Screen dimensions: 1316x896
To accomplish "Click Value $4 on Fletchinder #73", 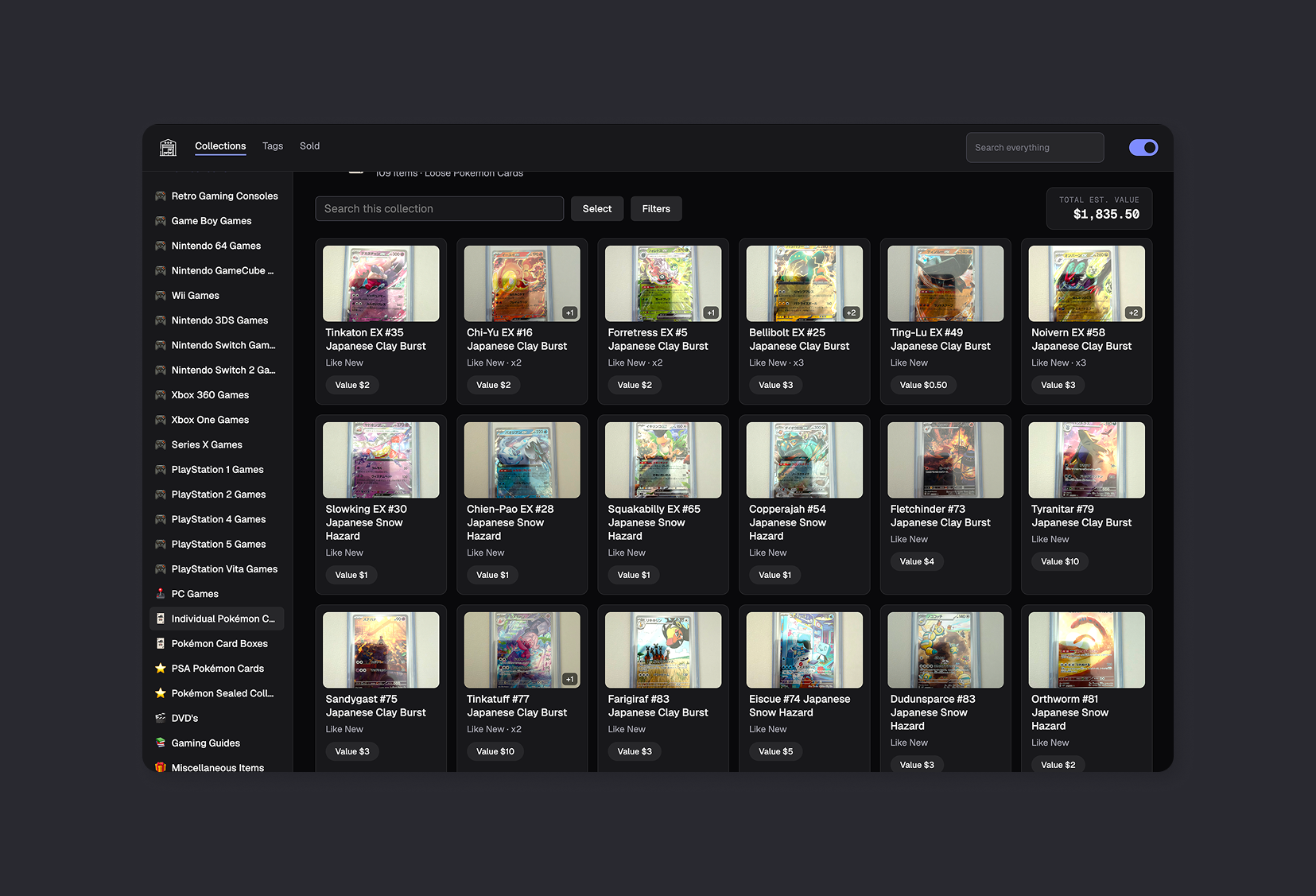I will 917,561.
